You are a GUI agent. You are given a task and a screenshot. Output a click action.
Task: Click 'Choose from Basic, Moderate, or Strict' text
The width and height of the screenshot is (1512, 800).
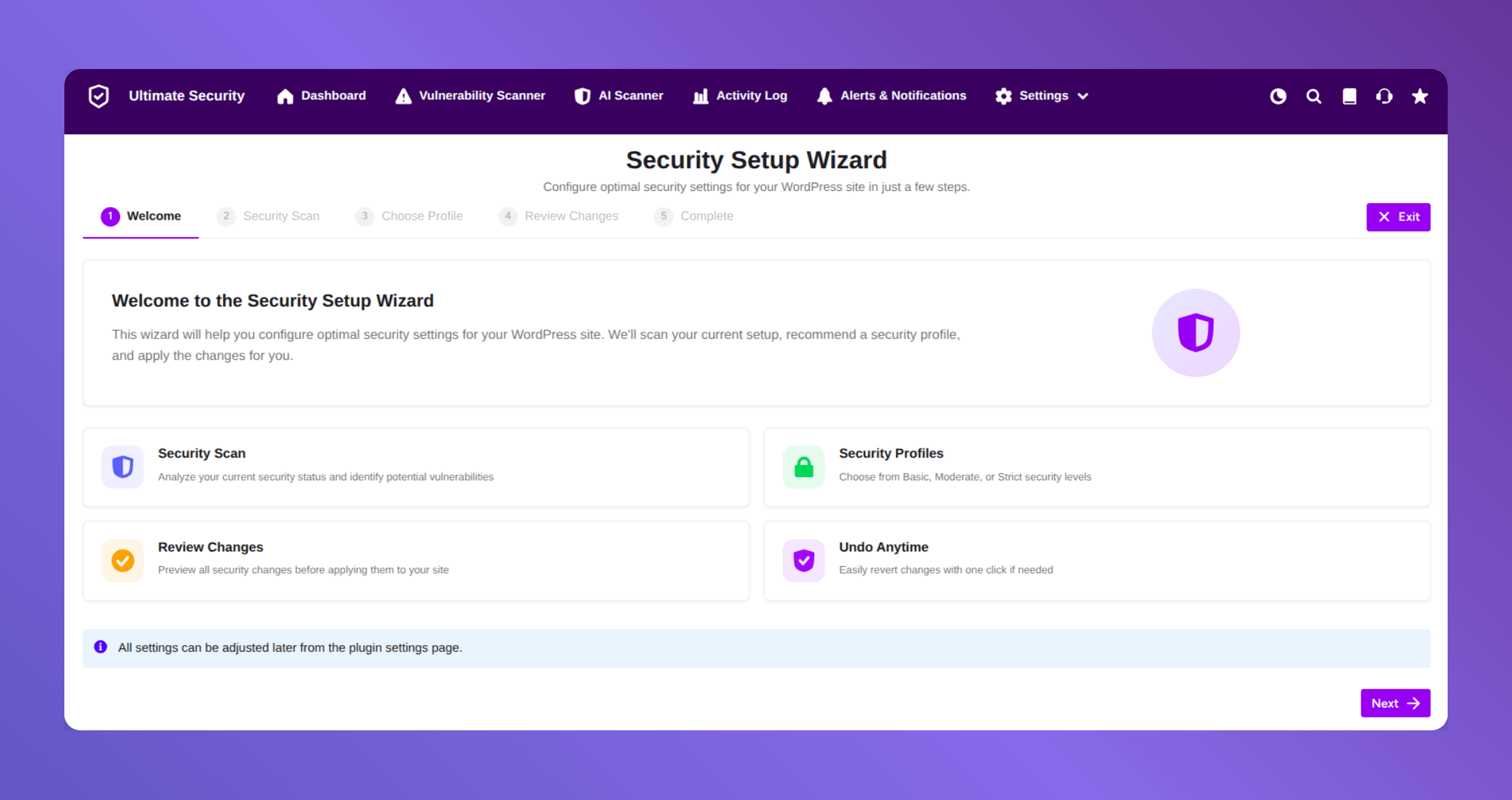pyautogui.click(x=965, y=477)
